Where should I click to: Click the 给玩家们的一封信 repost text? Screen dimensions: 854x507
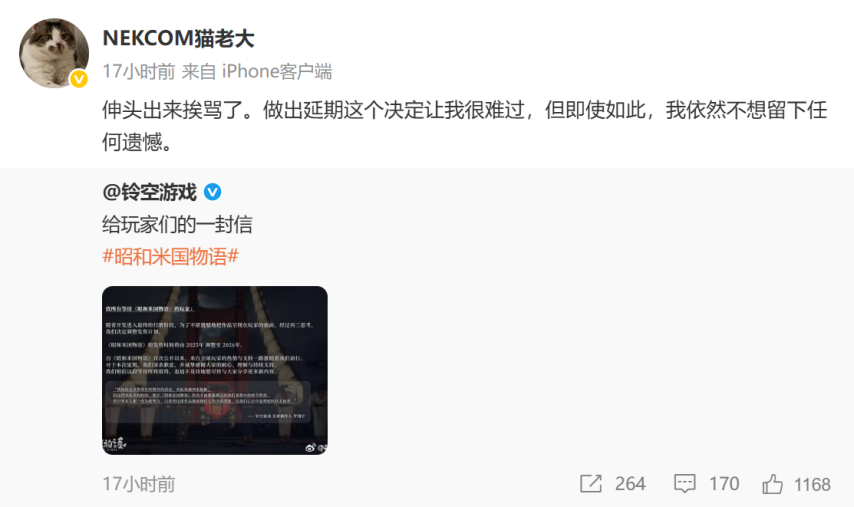[177, 224]
